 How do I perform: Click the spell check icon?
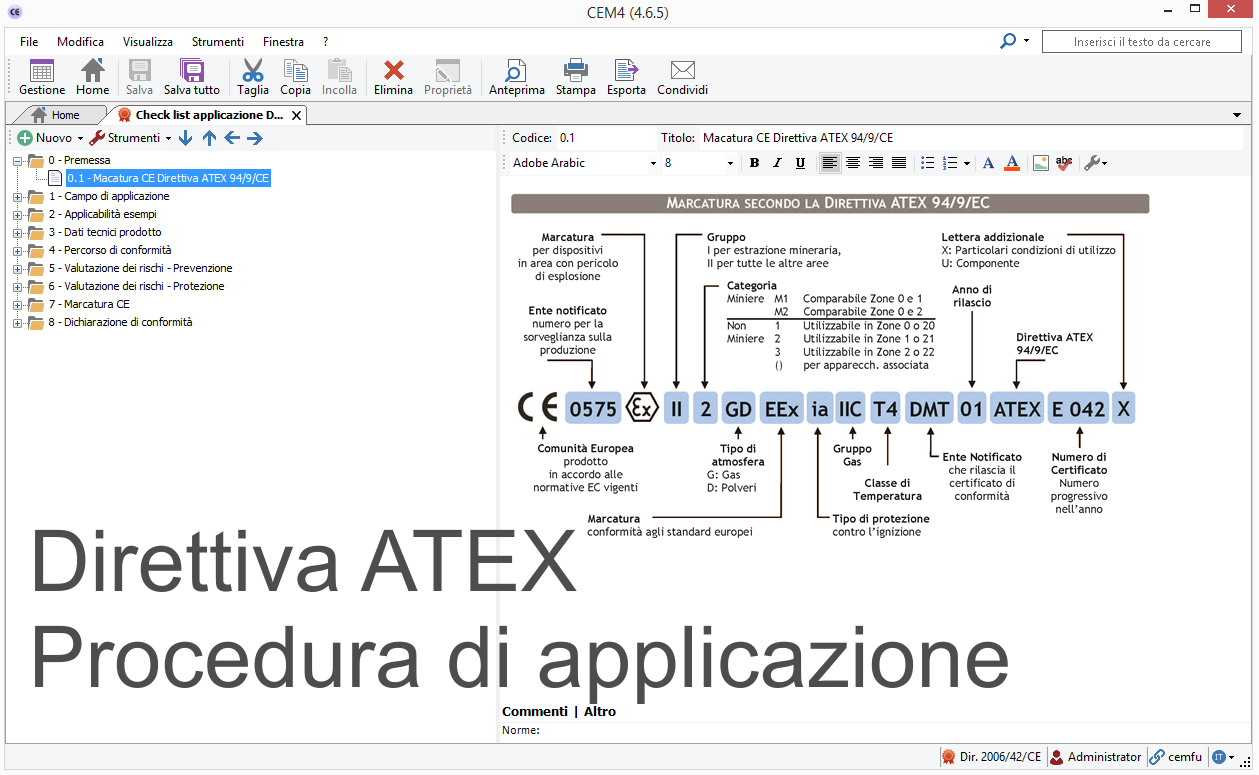(1064, 163)
